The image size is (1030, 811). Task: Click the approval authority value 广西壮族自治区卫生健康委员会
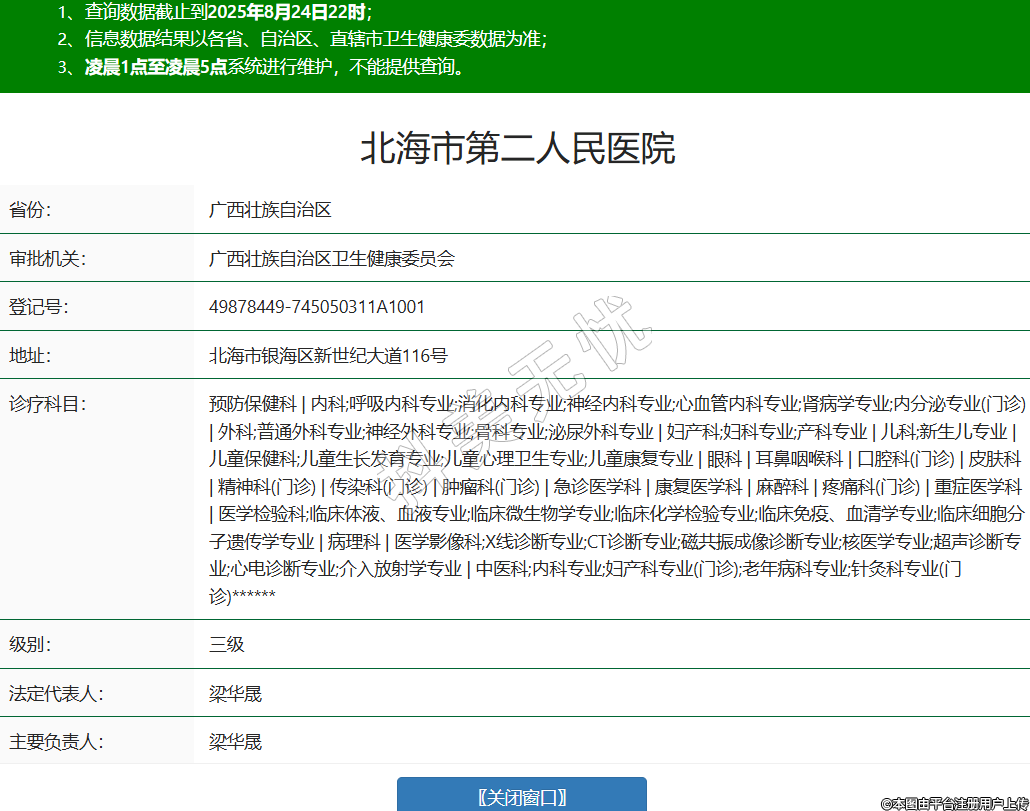point(331,259)
